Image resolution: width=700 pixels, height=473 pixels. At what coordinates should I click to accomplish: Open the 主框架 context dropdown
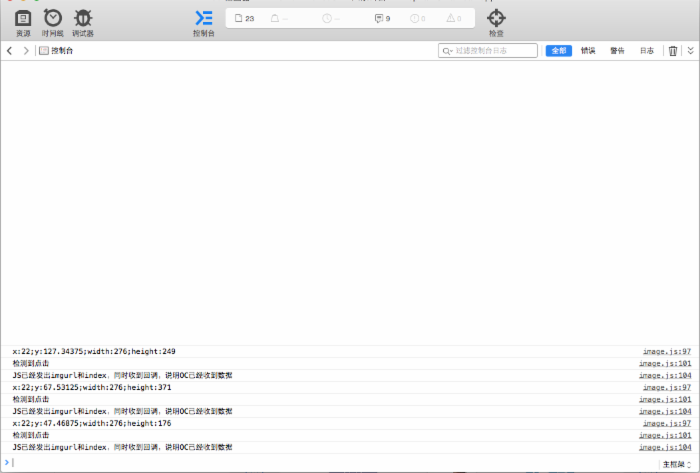point(676,464)
